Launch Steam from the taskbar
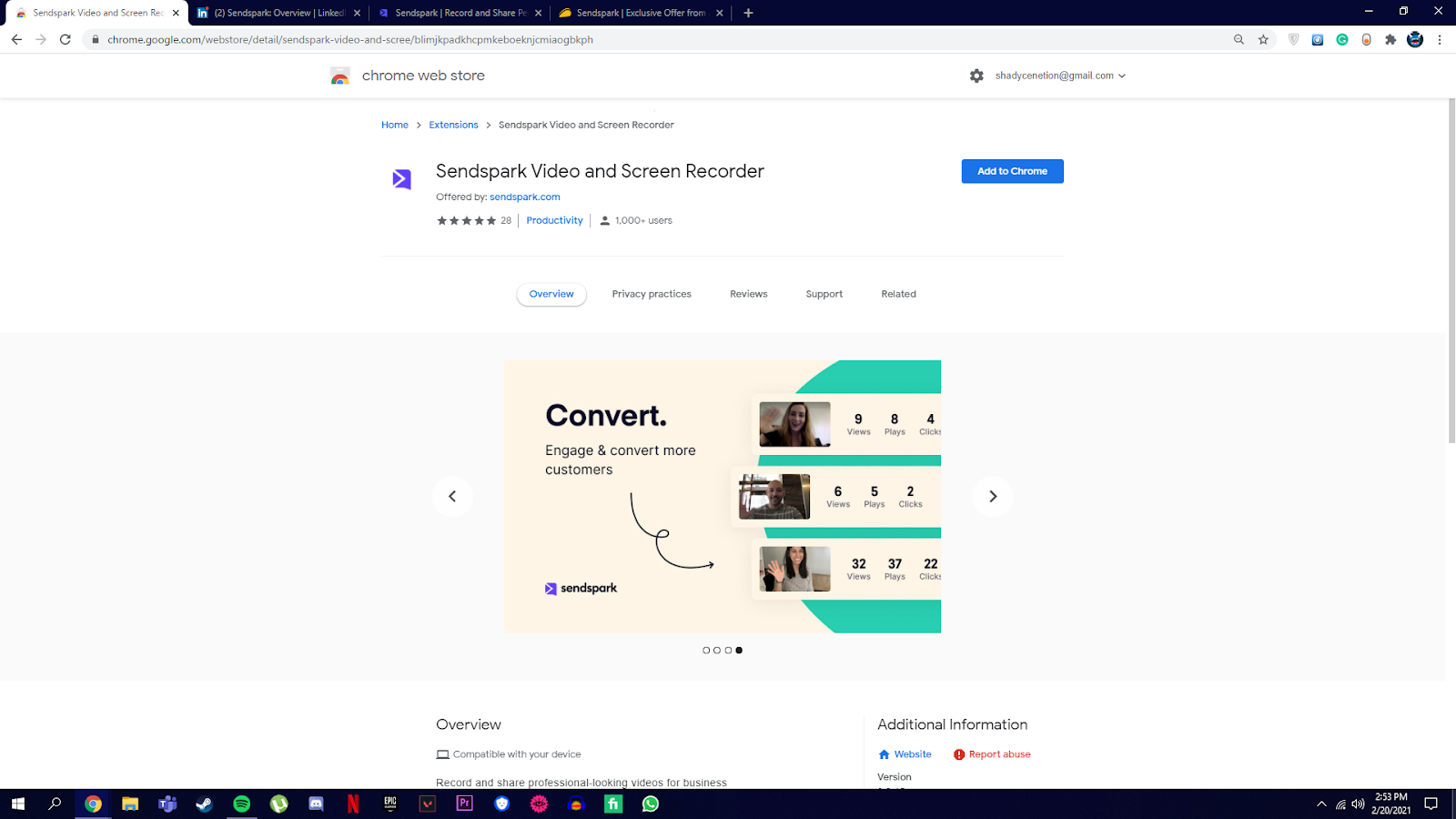Viewport: 1456px width, 819px height. tap(205, 804)
